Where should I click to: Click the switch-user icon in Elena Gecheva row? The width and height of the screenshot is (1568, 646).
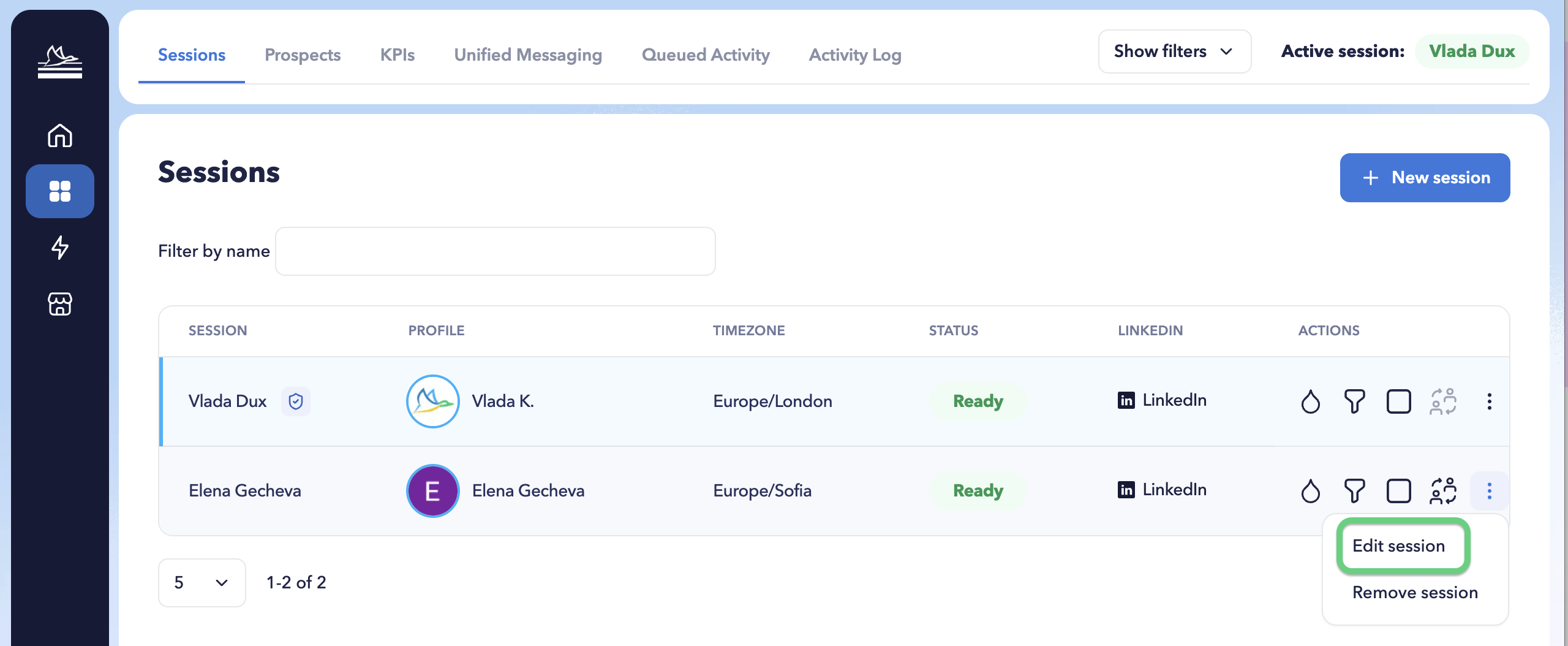click(1443, 491)
